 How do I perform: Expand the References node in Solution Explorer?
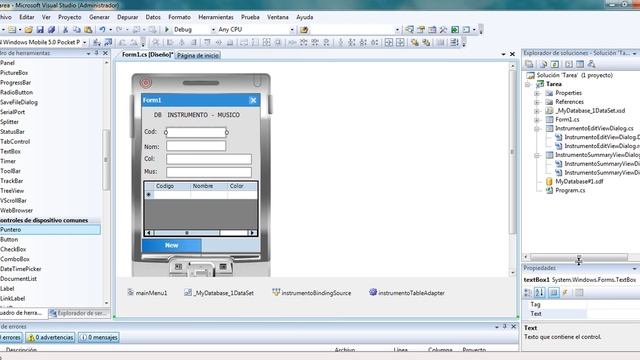point(537,102)
